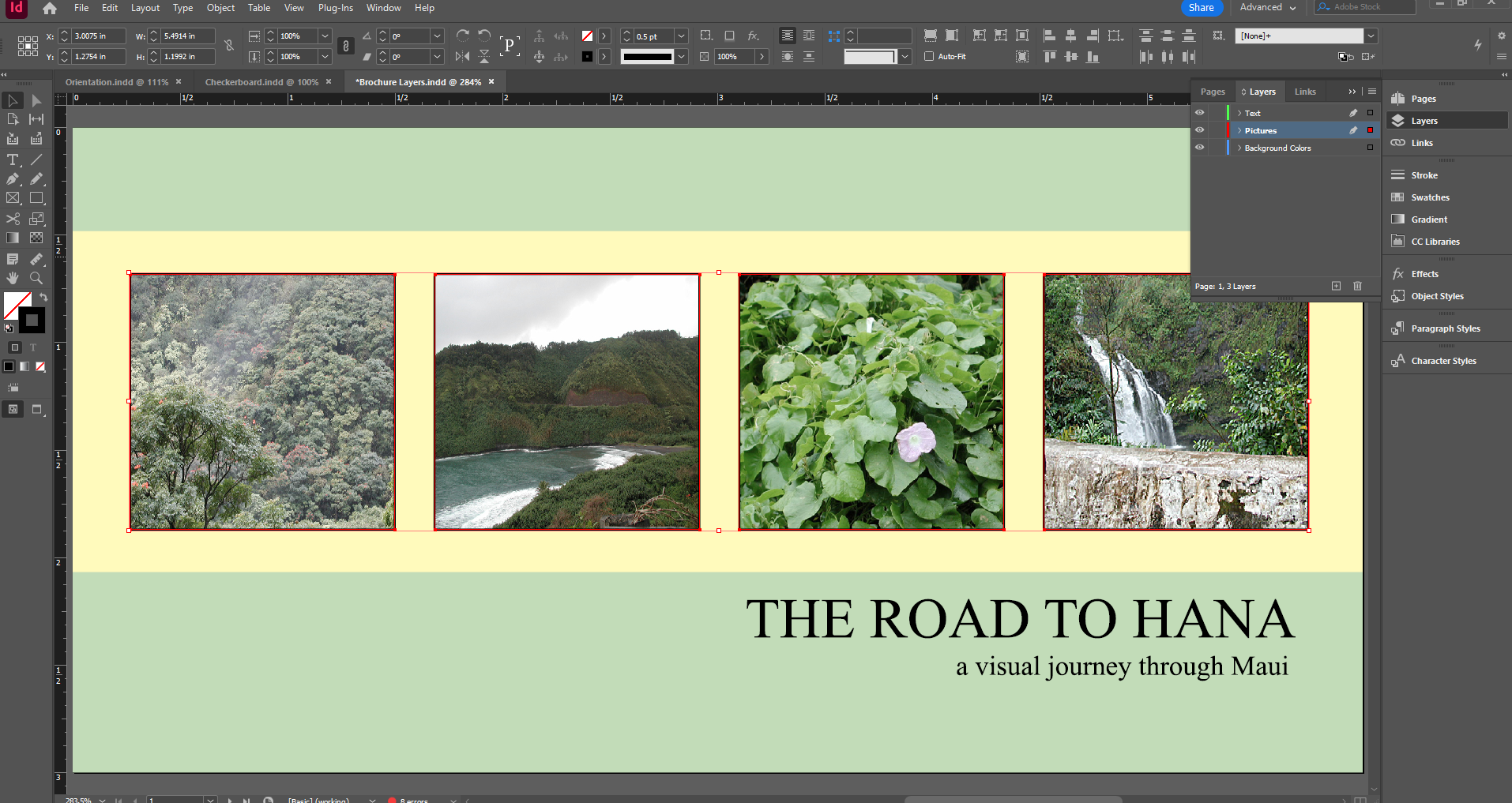Viewport: 1512px width, 803px height.
Task: Enable the Auto-Fit checkbox
Action: 929,57
